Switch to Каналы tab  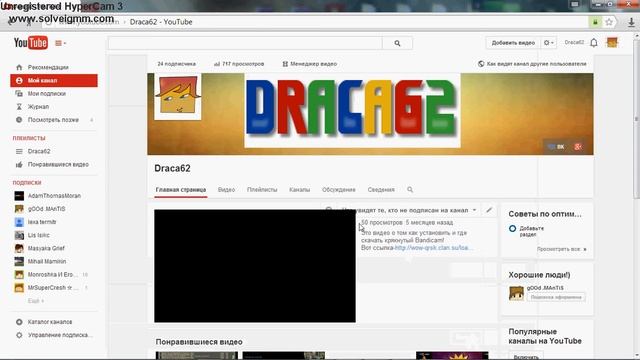(x=300, y=190)
